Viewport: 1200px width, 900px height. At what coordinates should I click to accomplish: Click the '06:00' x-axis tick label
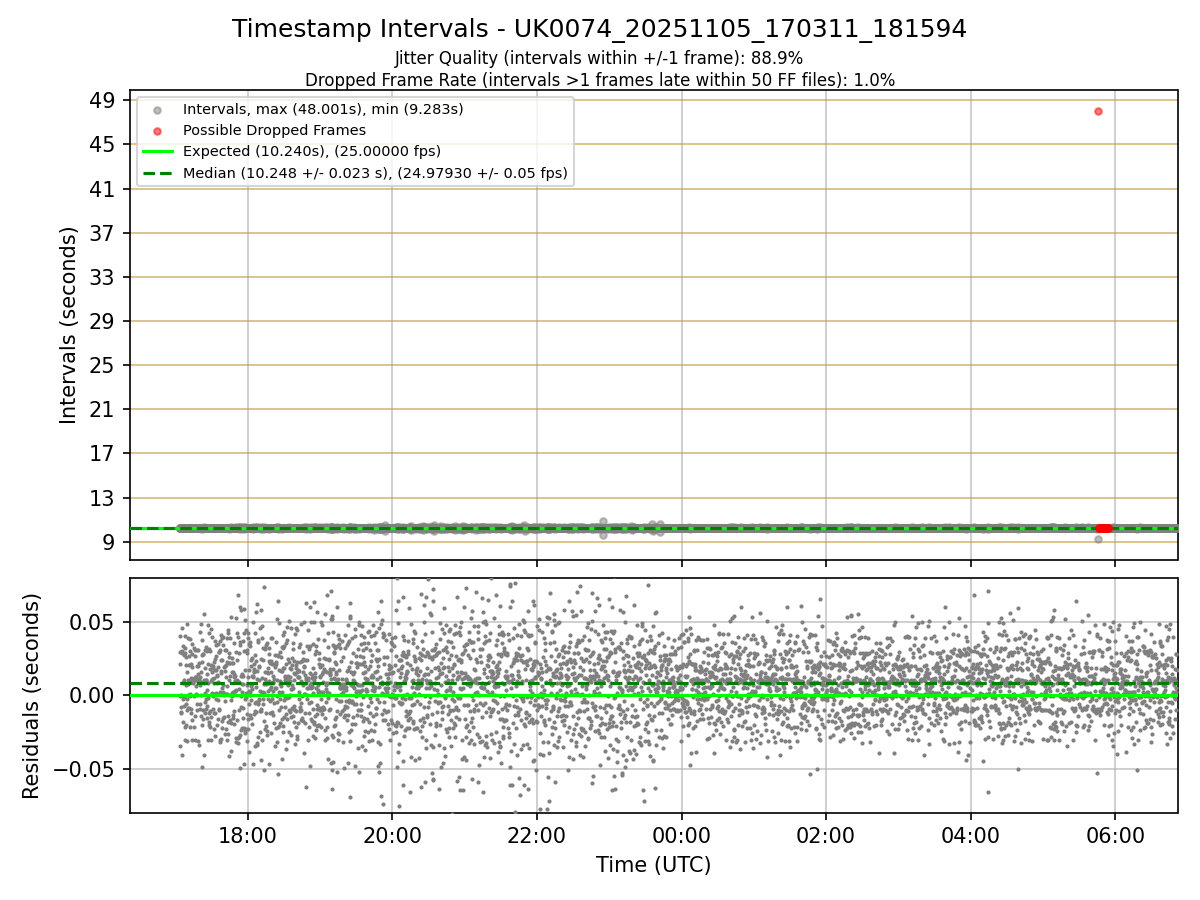[1115, 836]
